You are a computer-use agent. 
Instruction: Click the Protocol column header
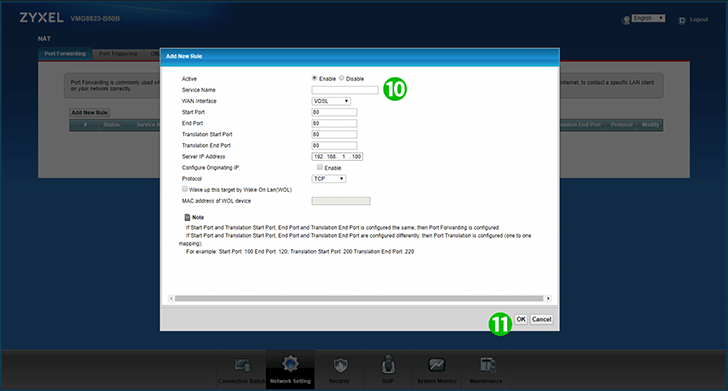pyautogui.click(x=622, y=125)
